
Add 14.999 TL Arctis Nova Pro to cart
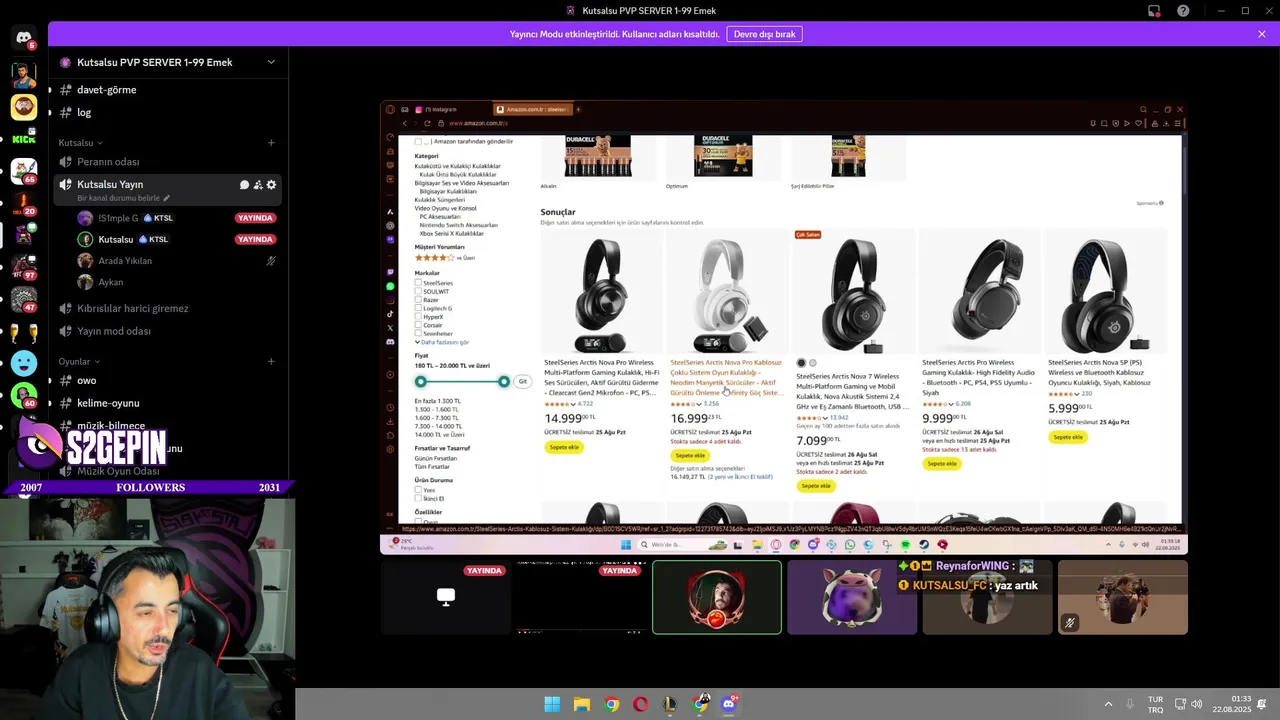tap(564, 447)
